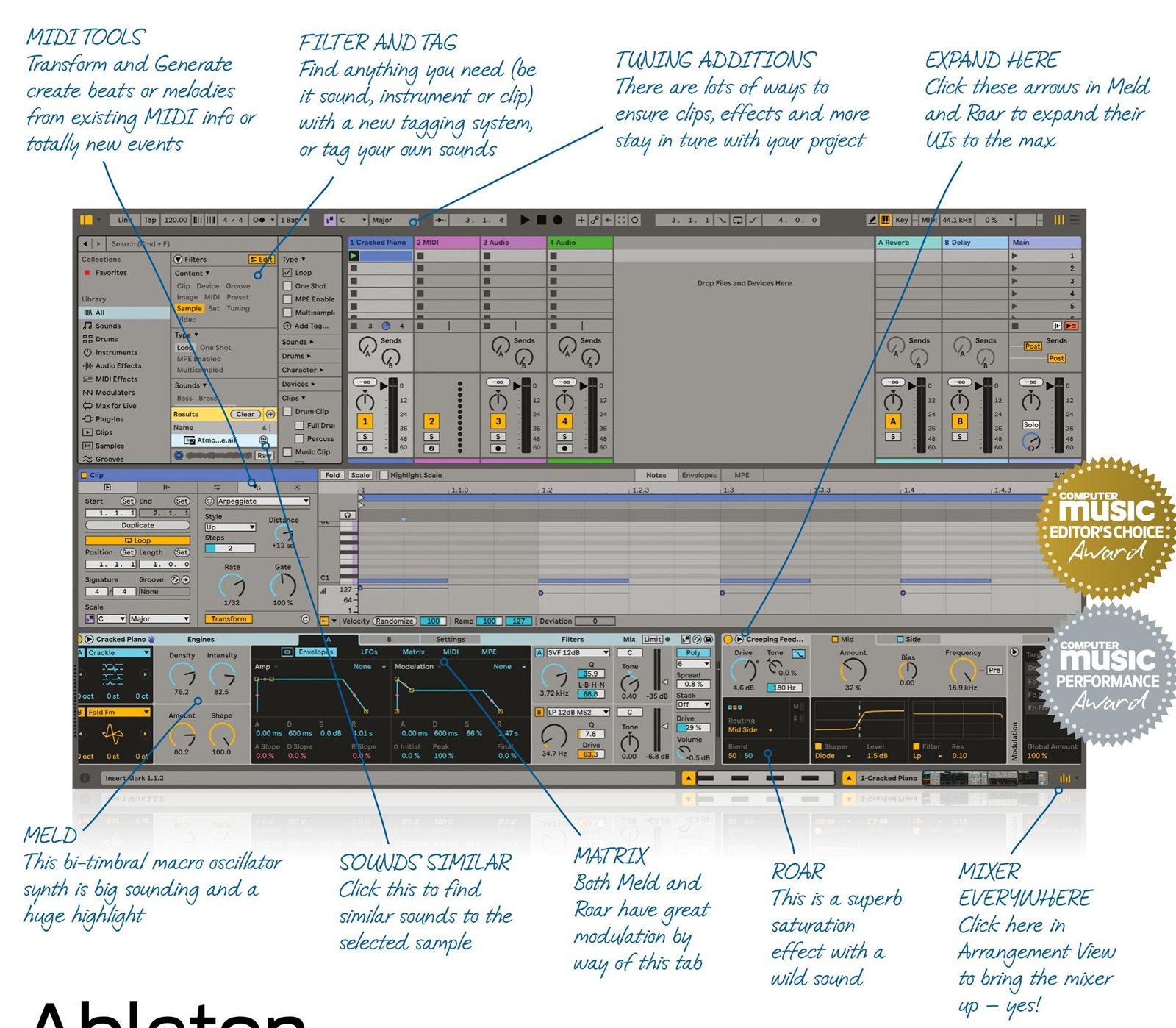
Task: Open the clip Scale Major dropdown
Action: point(160,619)
